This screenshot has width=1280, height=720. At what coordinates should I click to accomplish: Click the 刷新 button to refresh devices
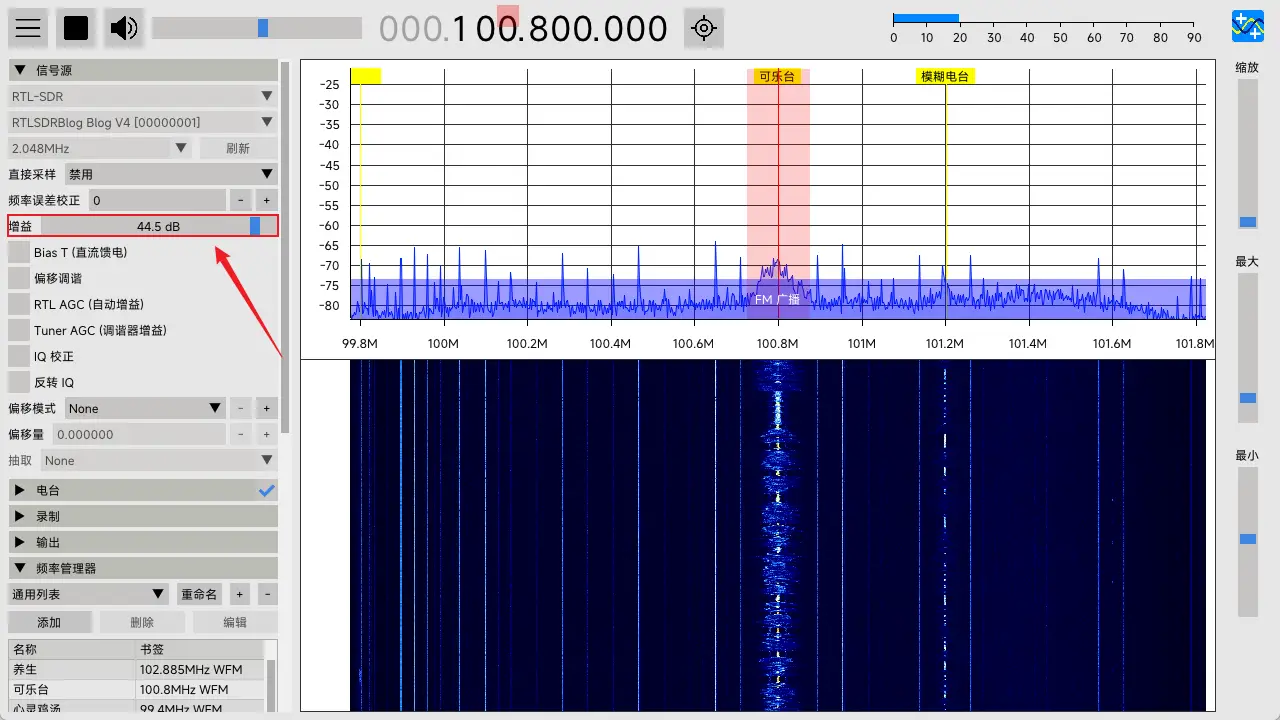point(237,147)
